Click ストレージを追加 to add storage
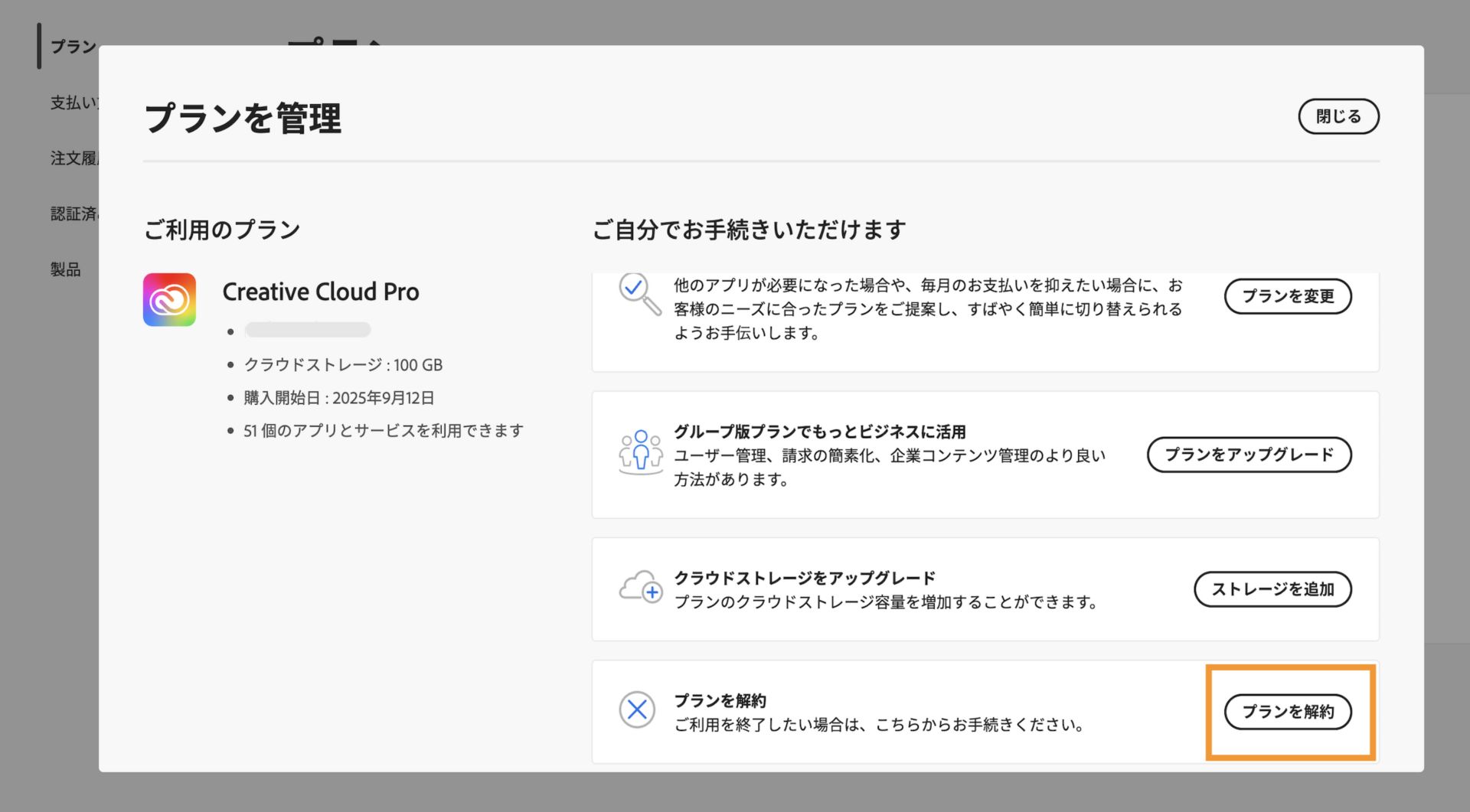This screenshot has height=812, width=1470. (x=1272, y=589)
